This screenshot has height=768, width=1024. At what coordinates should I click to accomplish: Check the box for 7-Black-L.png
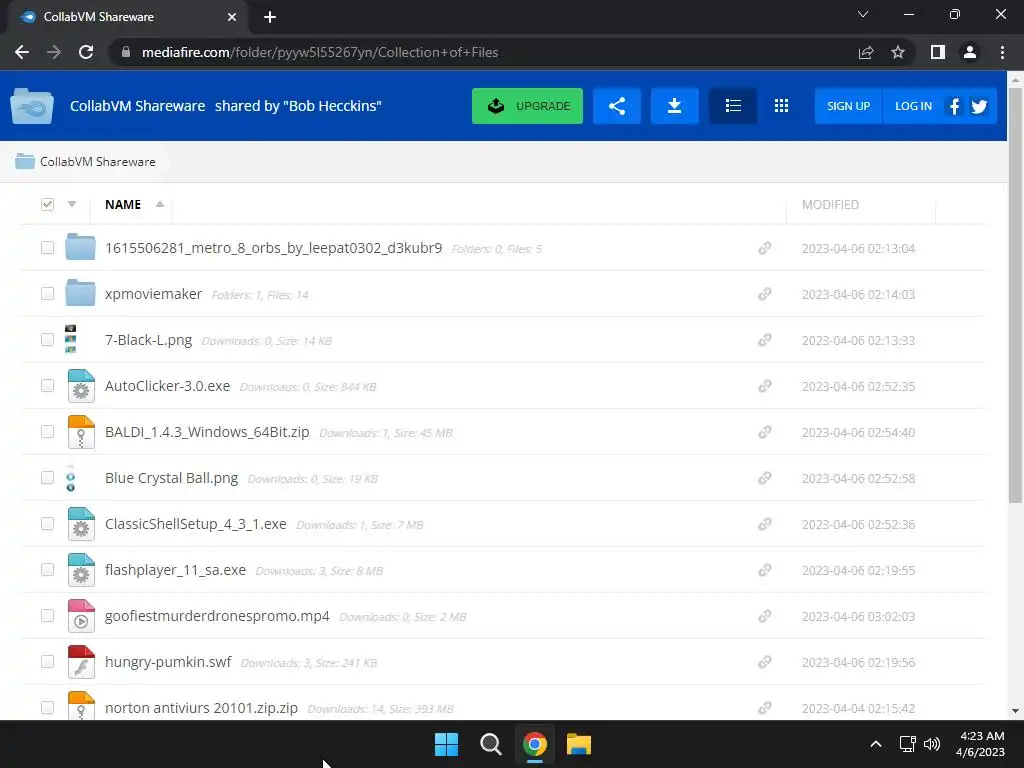[47, 340]
